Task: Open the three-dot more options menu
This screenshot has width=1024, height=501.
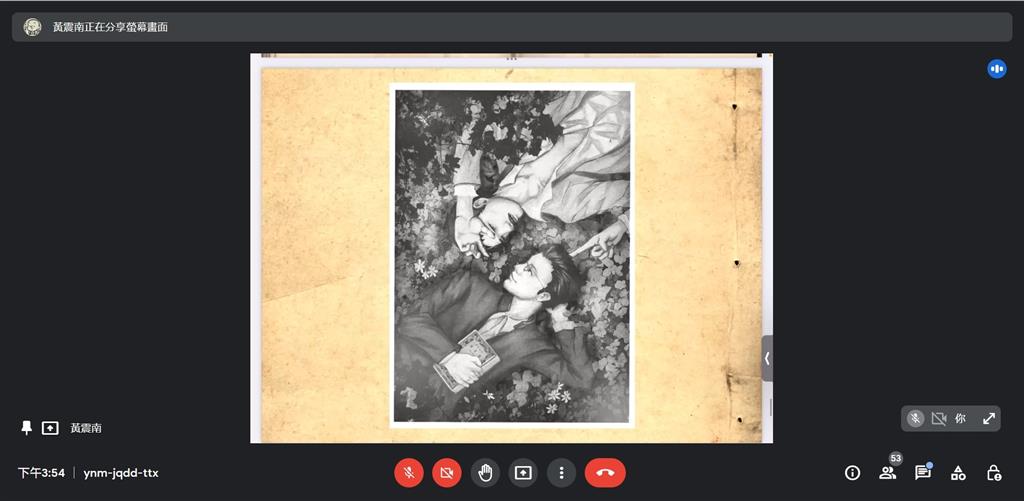Action: [x=561, y=473]
